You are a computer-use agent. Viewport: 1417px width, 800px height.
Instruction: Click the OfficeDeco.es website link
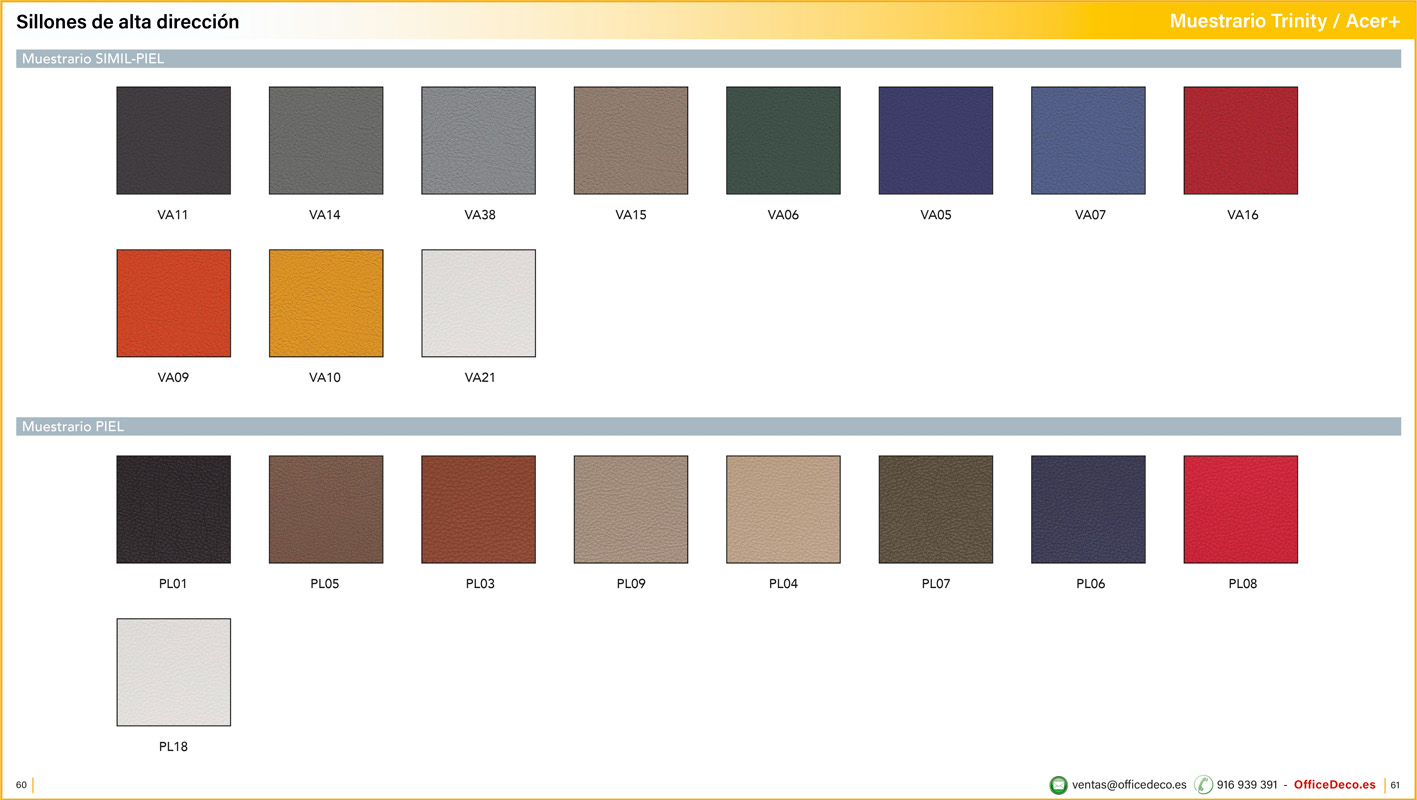click(1334, 785)
